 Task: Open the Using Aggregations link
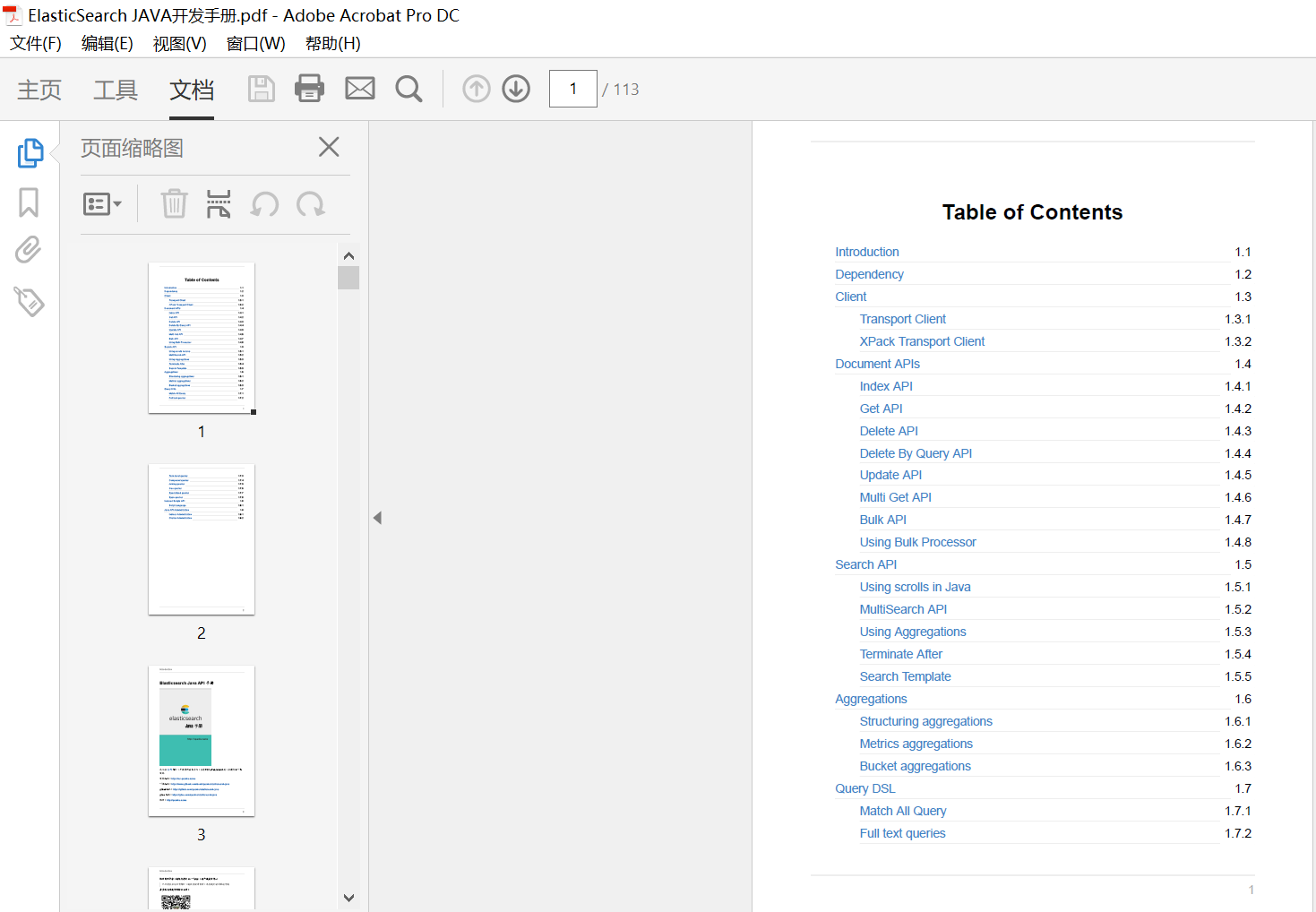click(912, 632)
